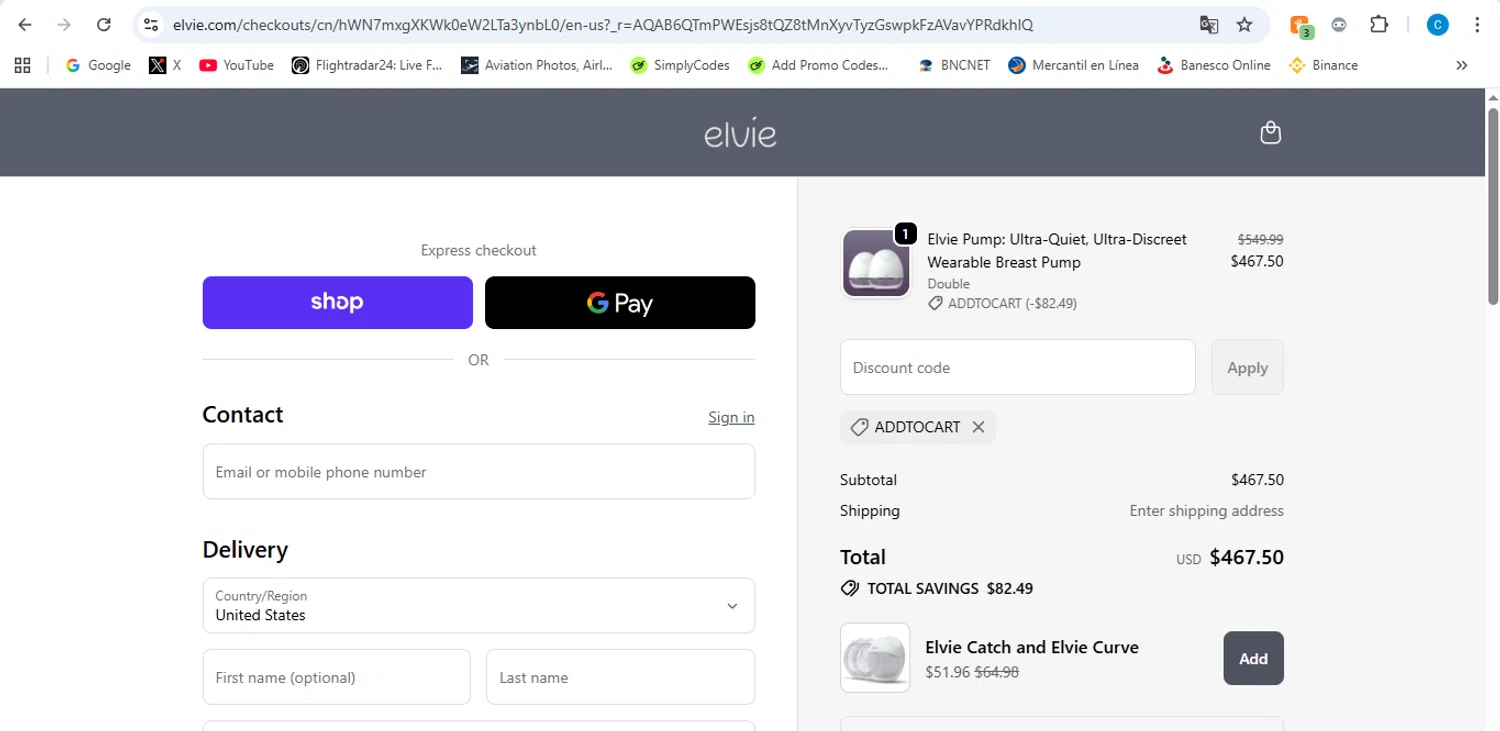Pay with Google Pay button
1500x731 pixels.
[620, 302]
